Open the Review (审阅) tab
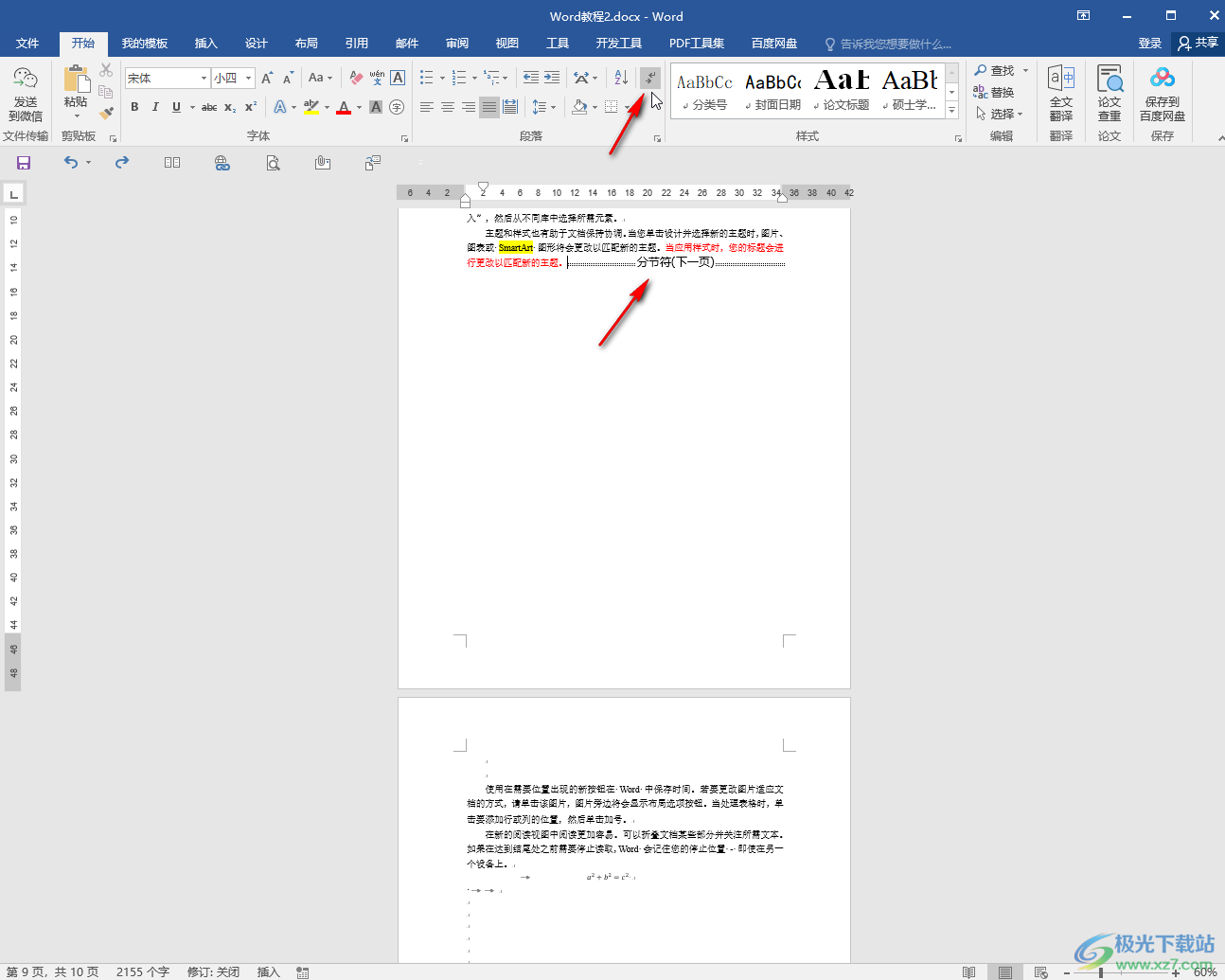This screenshot has height=980, width=1225. tap(457, 44)
